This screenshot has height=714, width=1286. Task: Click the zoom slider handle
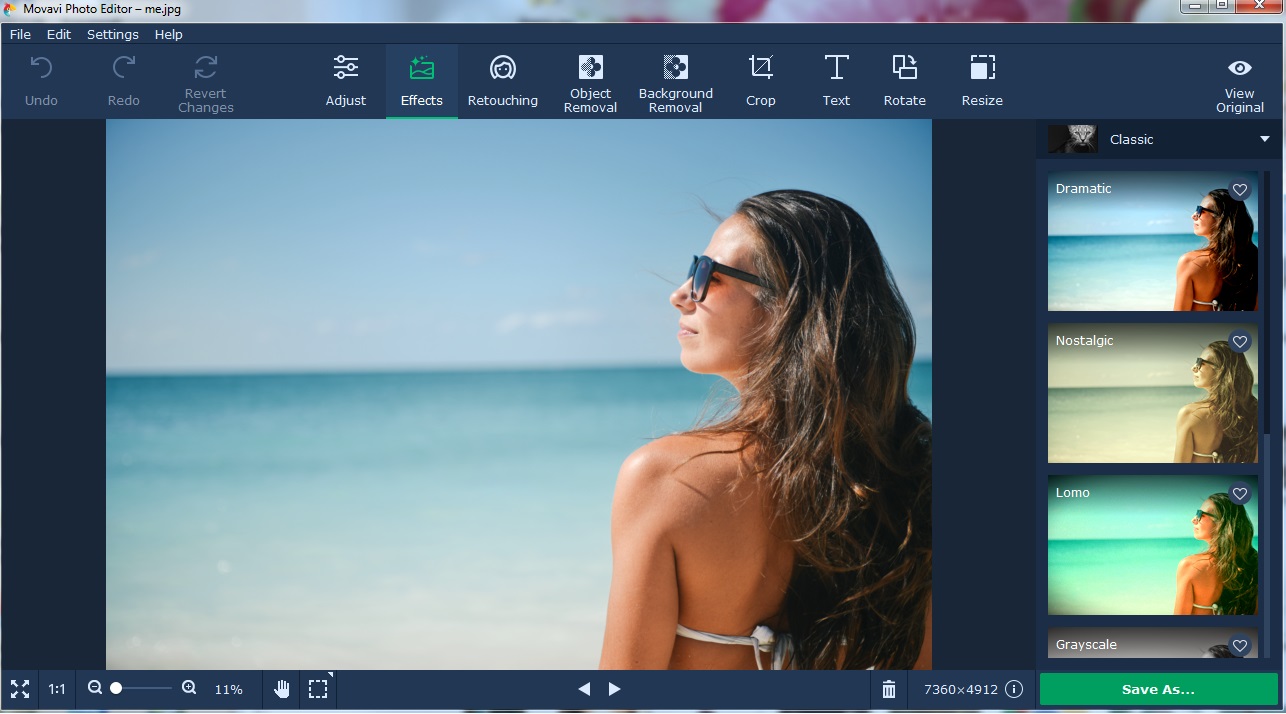click(x=116, y=688)
